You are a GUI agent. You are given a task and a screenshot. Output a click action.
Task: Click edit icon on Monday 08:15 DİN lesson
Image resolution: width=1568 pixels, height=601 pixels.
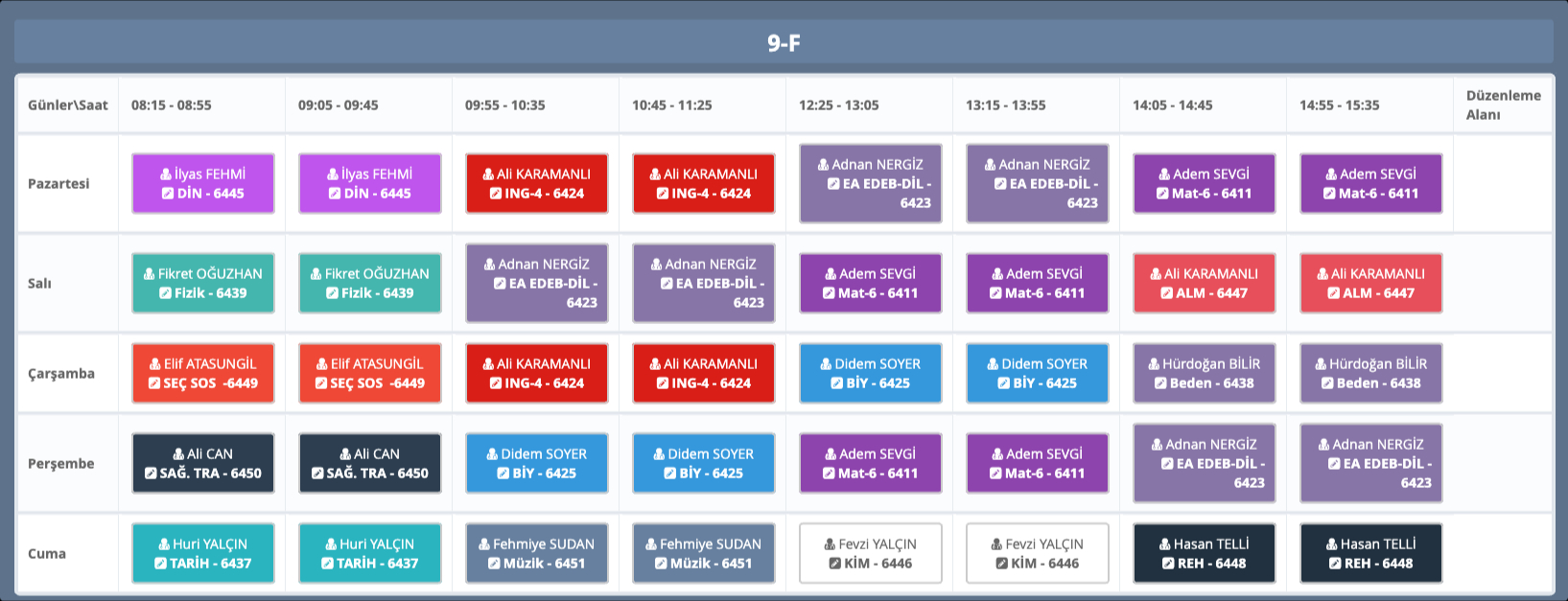(x=168, y=194)
